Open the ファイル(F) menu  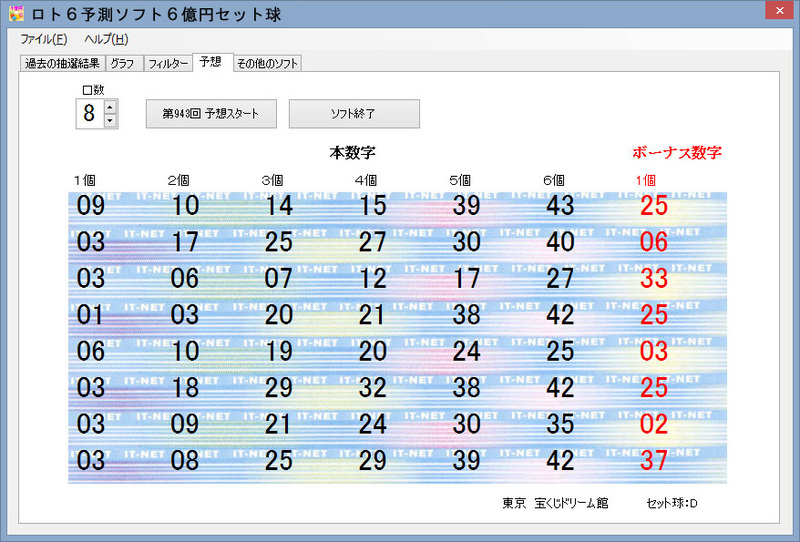[43, 39]
